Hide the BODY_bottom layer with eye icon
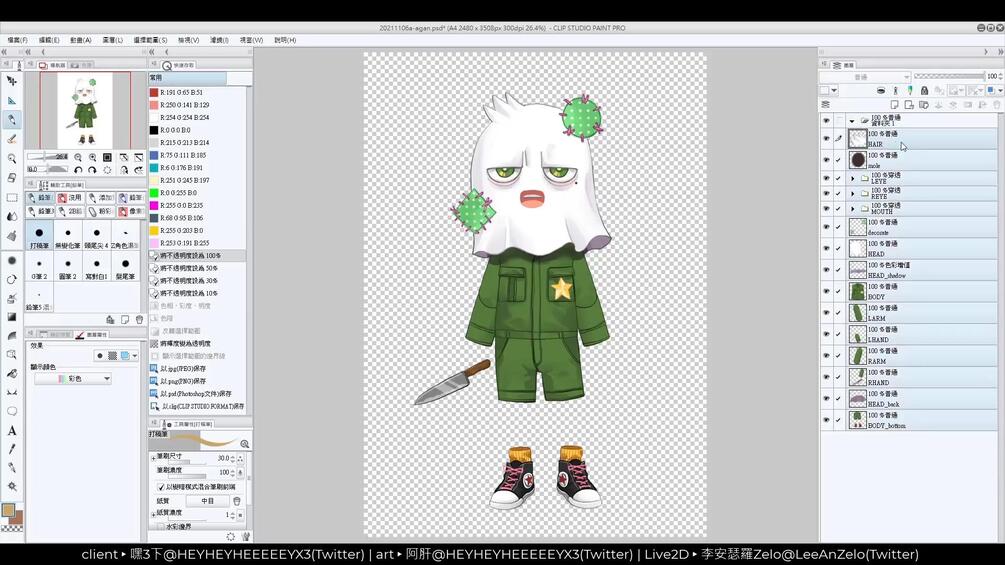1005x565 pixels. click(x=826, y=420)
